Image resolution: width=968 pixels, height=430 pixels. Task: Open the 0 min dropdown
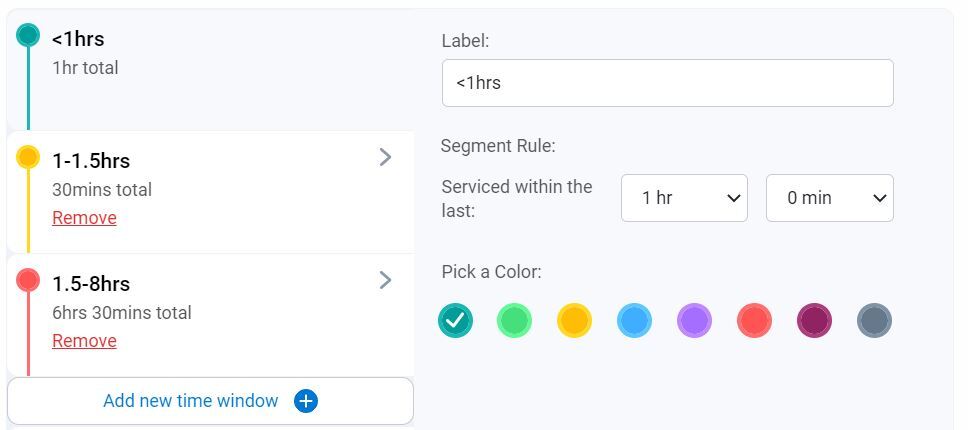pos(829,198)
